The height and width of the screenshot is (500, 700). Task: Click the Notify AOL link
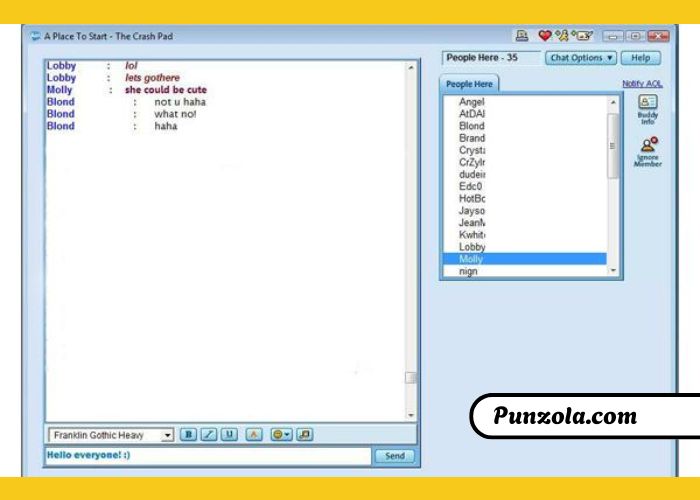(x=641, y=84)
